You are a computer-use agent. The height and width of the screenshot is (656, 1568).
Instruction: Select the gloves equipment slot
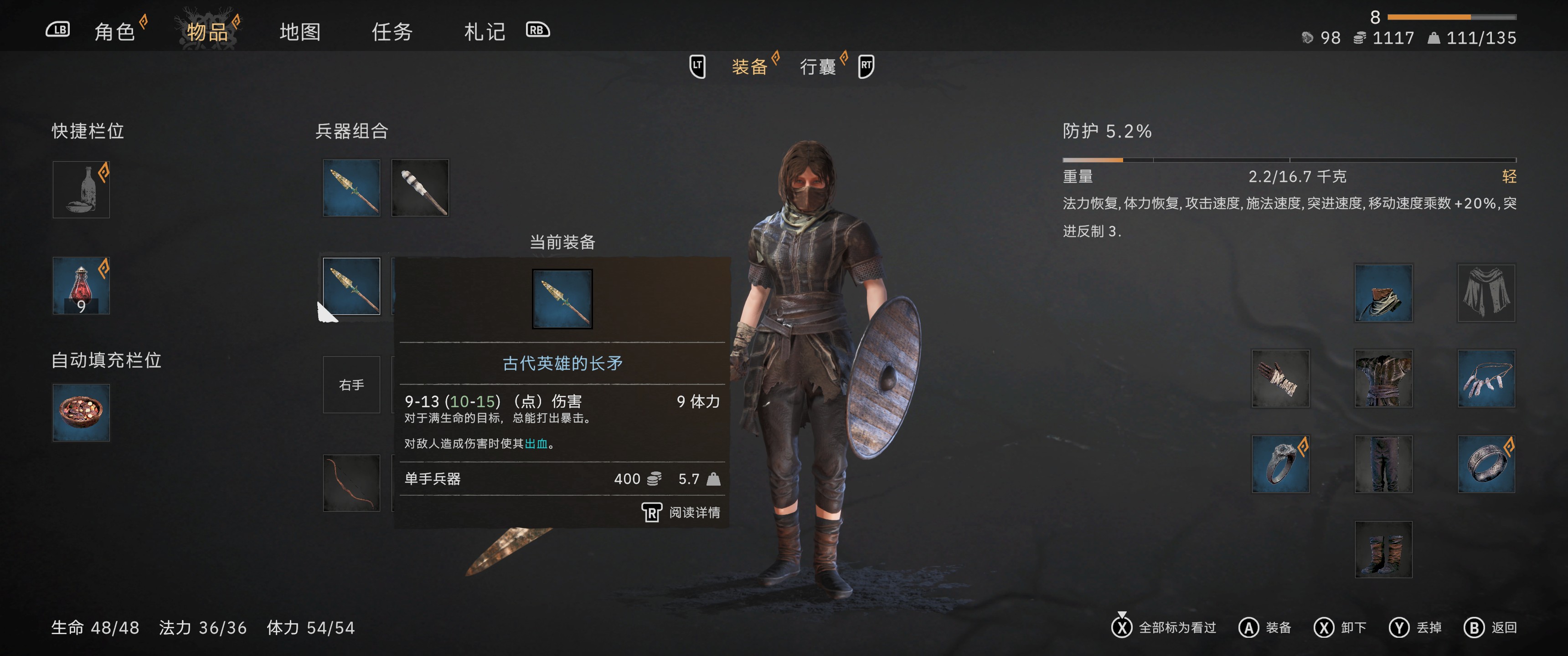(1280, 379)
